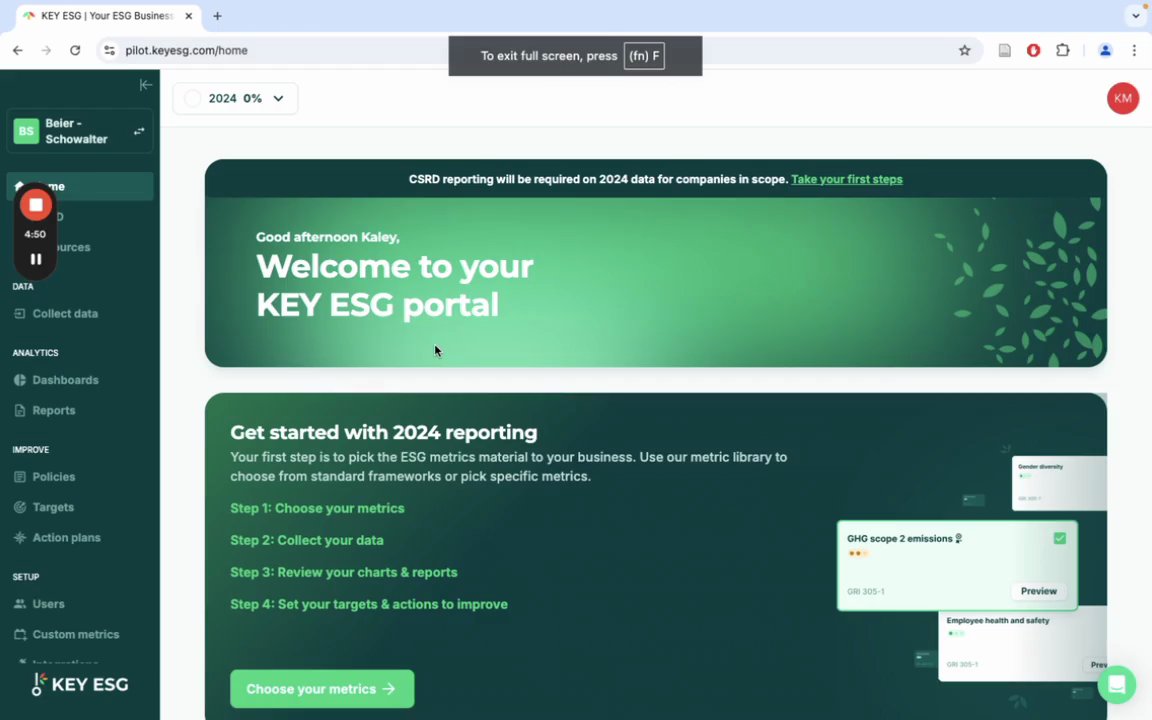Image resolution: width=1152 pixels, height=720 pixels.
Task: Click the Users people icon
Action: click(x=20, y=604)
